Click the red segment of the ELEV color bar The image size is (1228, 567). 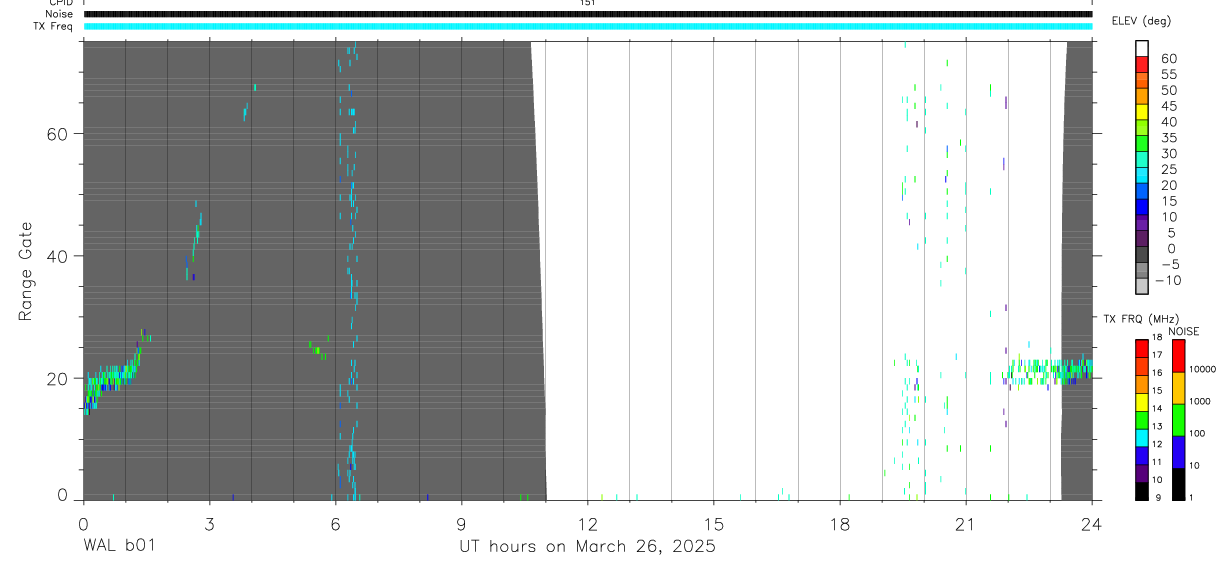pyautogui.click(x=1142, y=64)
